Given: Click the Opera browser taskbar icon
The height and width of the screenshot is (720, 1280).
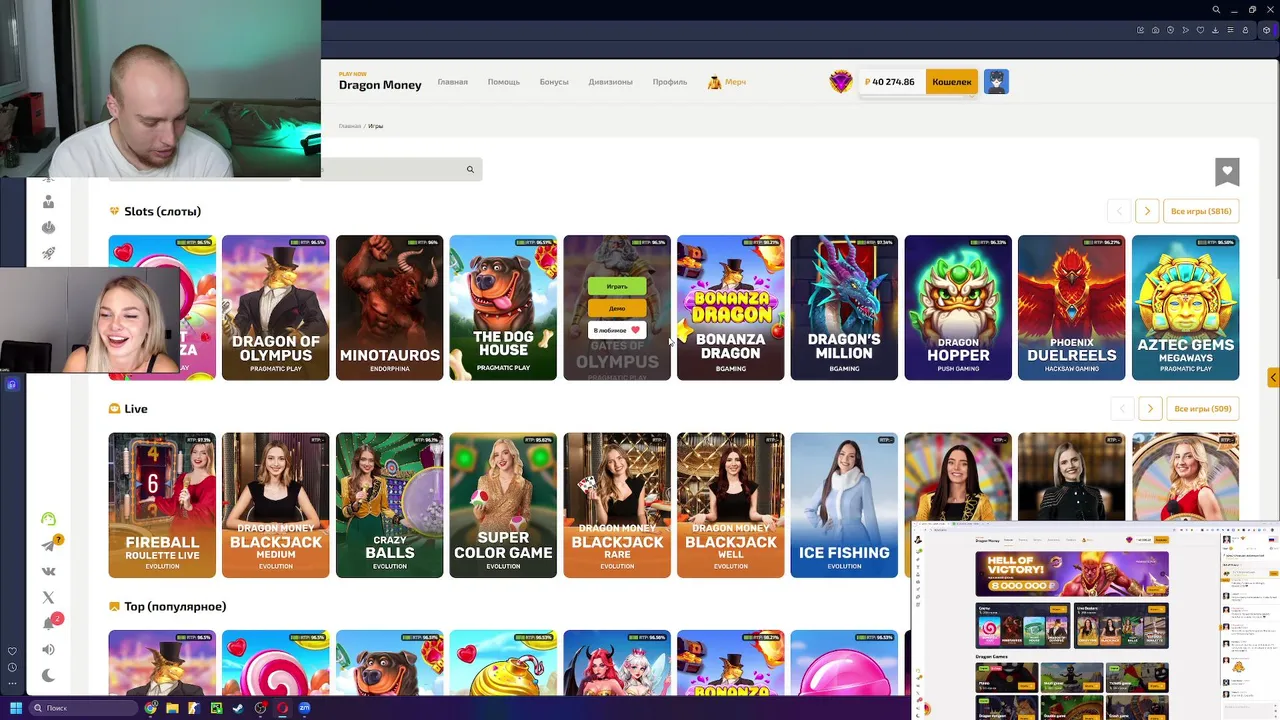Looking at the screenshot, I should 283,708.
